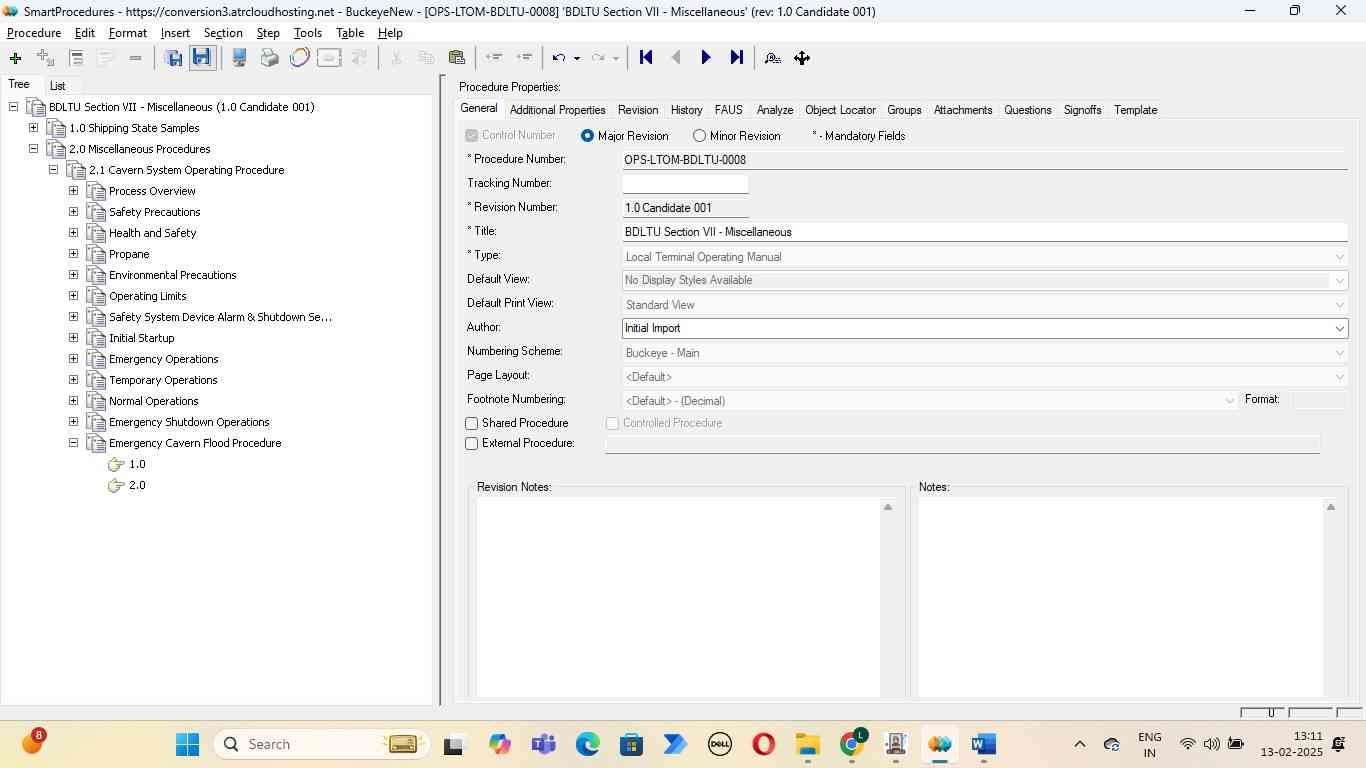Collapse the root BDLTU Section VII node

coord(13,107)
